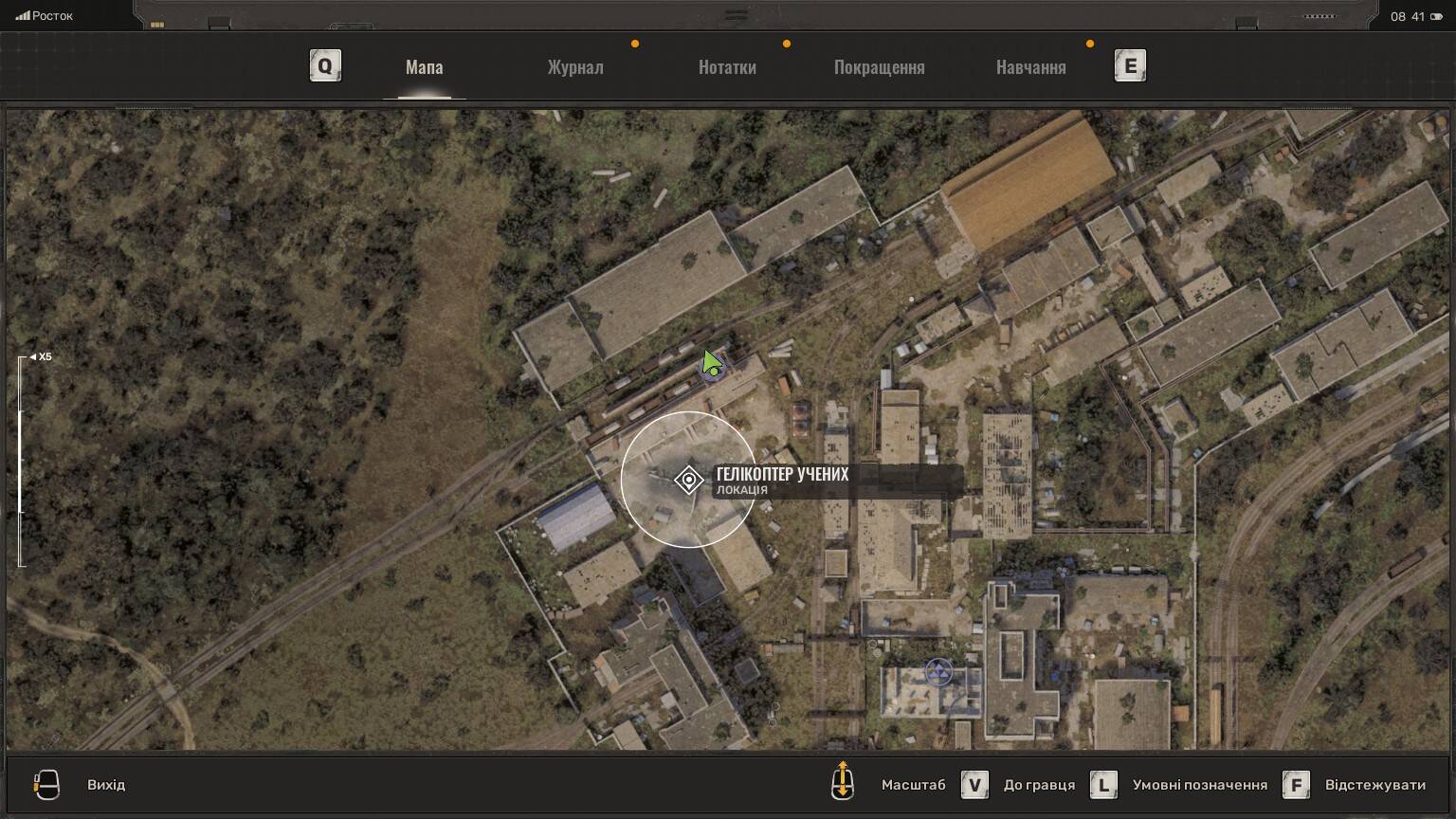The image size is (1456, 819).
Task: Click the L key icon
Action: click(1103, 785)
